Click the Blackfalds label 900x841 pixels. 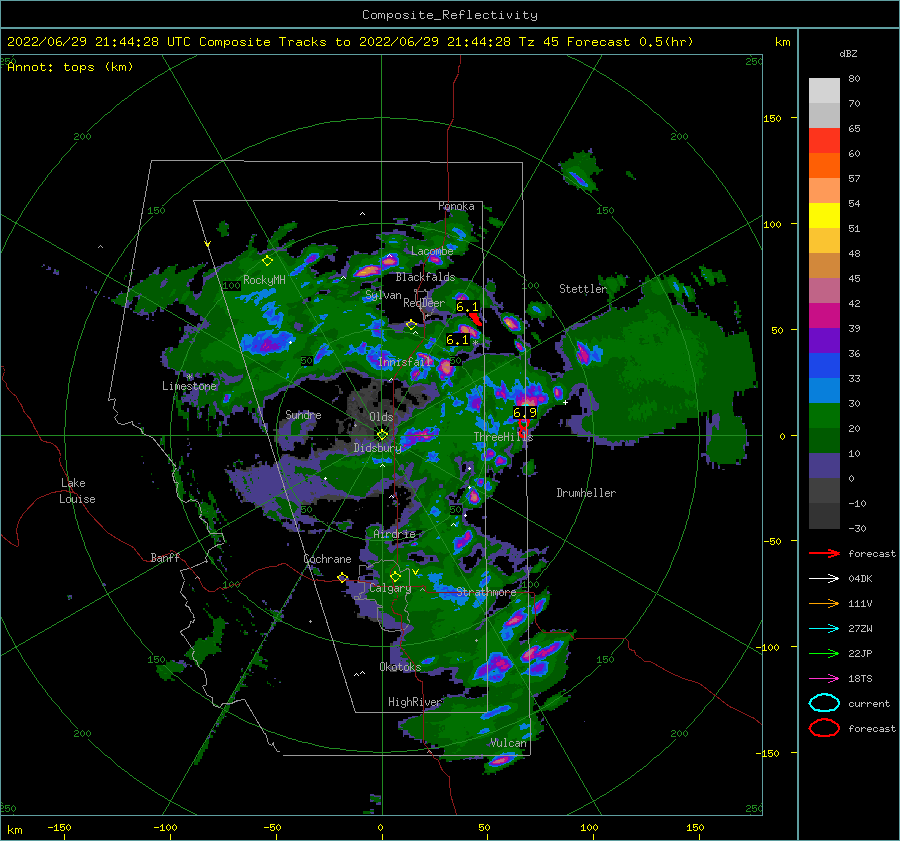coord(425,277)
